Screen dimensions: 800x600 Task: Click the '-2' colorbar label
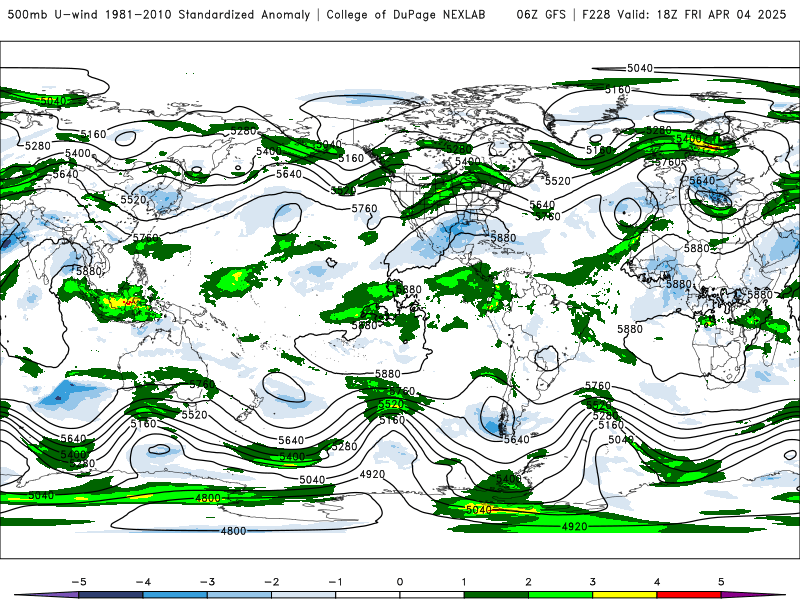point(271,582)
